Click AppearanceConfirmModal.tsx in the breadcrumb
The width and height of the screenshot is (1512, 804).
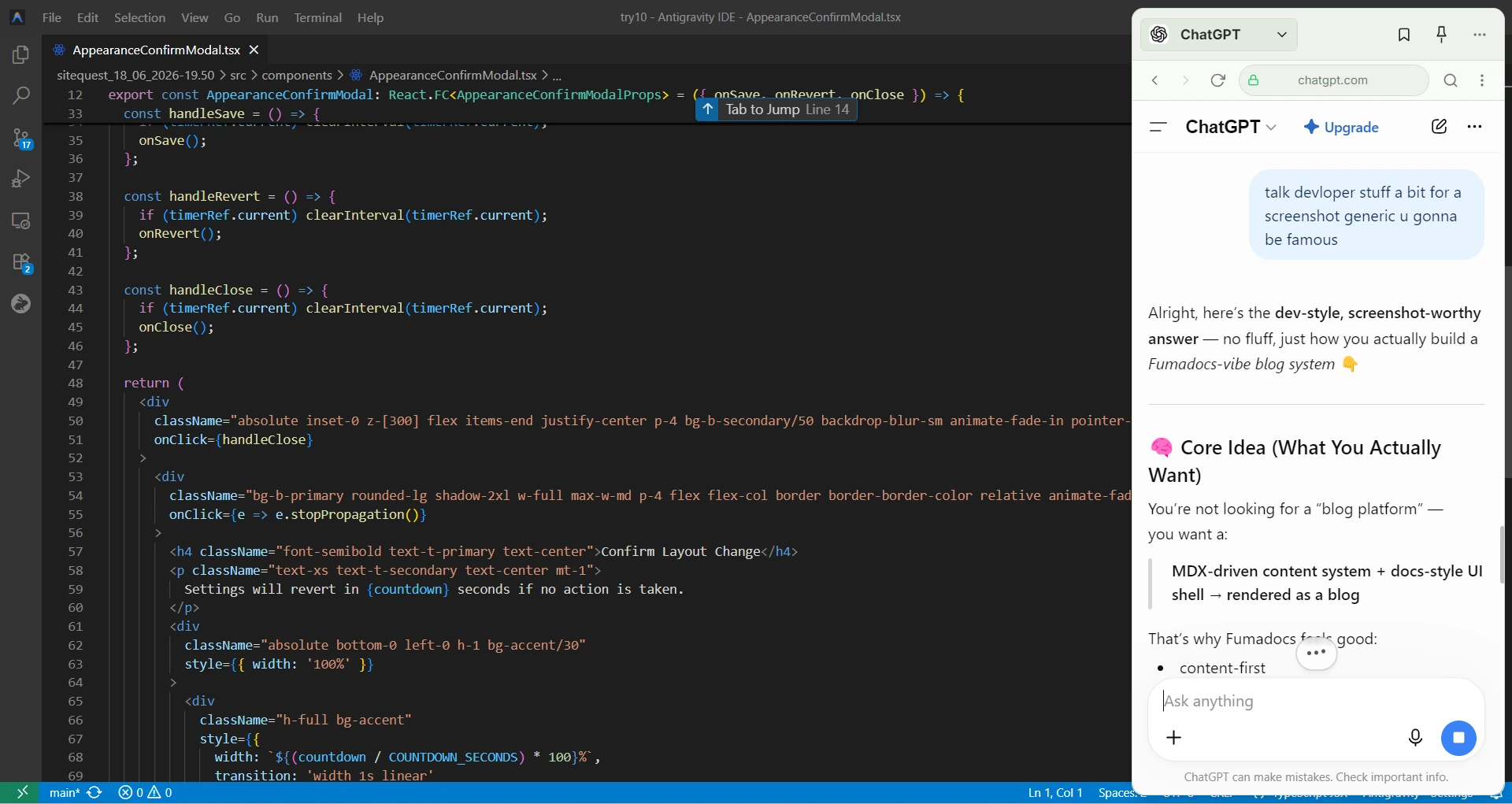453,76
